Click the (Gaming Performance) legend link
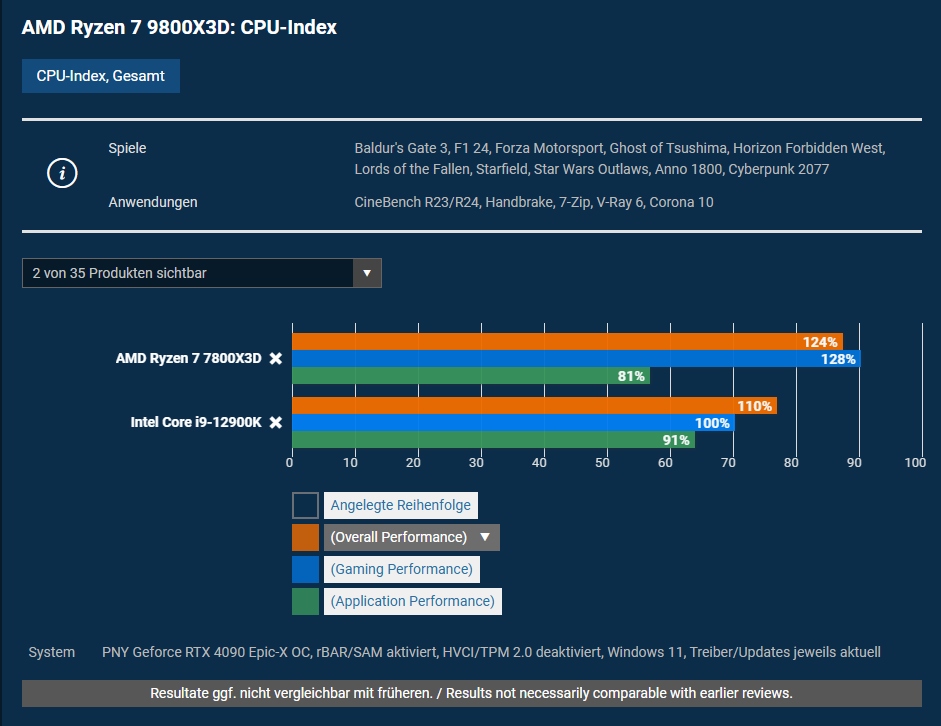Viewport: 941px width, 726px height. (401, 569)
